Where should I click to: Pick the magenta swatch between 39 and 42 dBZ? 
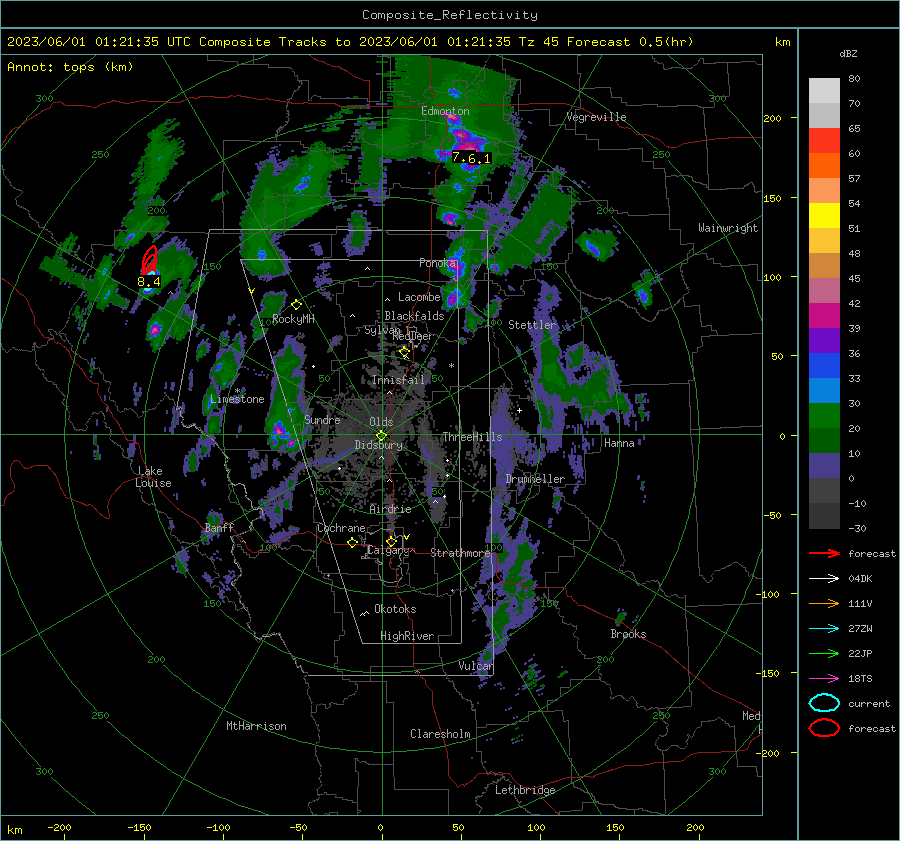(x=824, y=316)
